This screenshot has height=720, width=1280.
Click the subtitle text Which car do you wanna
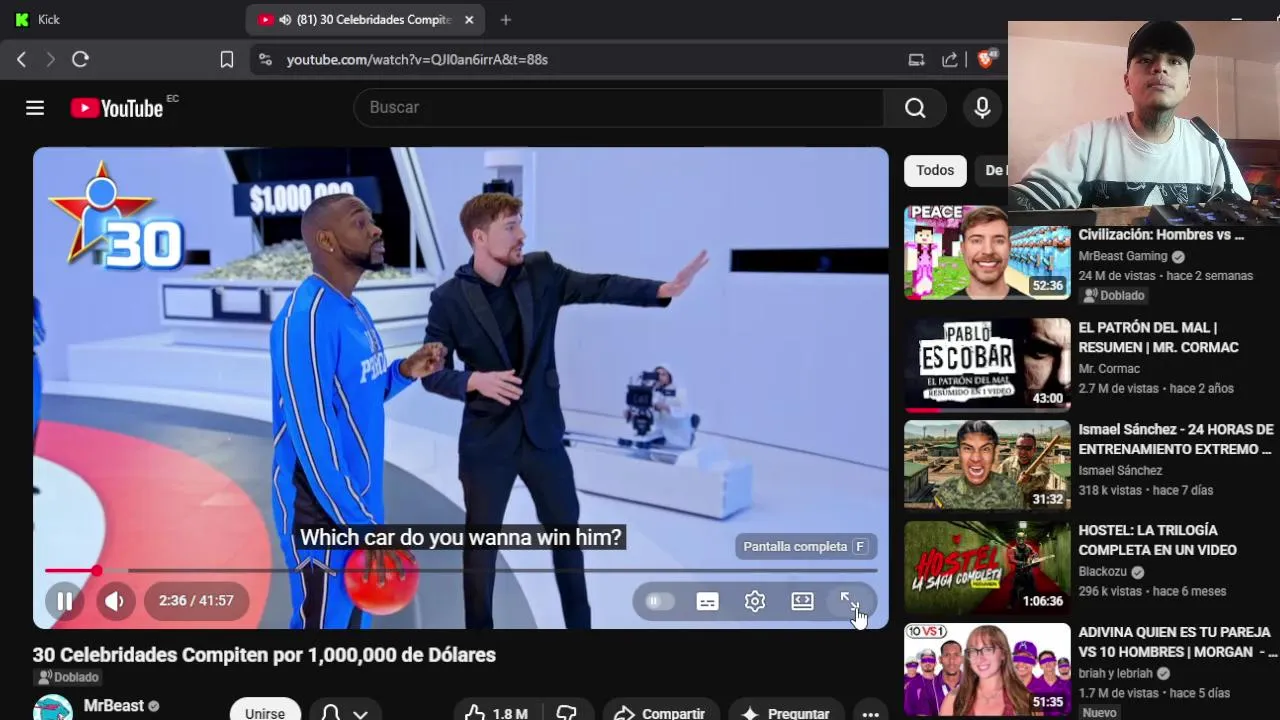(x=461, y=537)
